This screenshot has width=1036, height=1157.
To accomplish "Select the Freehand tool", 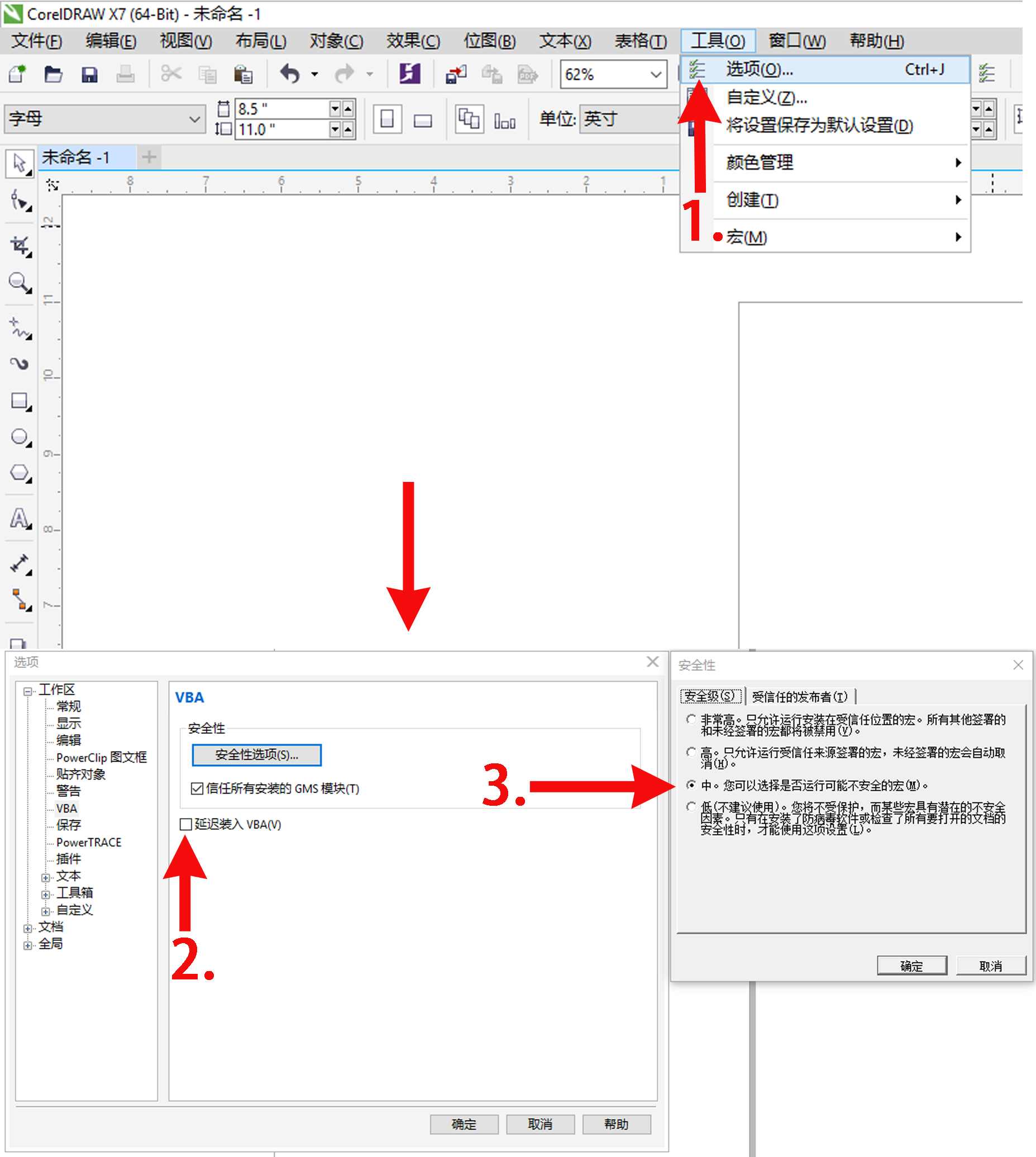I will click(21, 328).
